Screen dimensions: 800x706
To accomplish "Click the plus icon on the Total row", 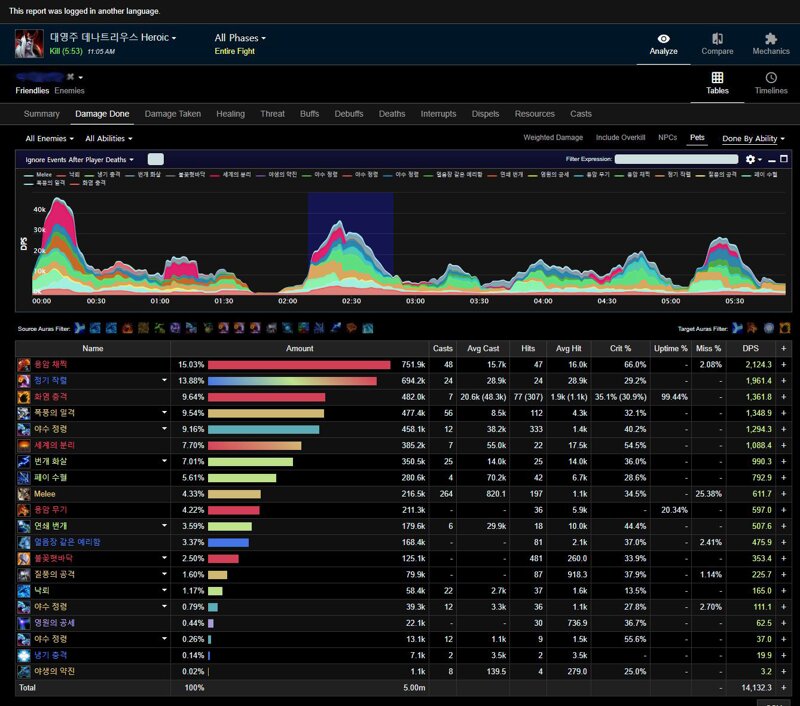I will 784,688.
